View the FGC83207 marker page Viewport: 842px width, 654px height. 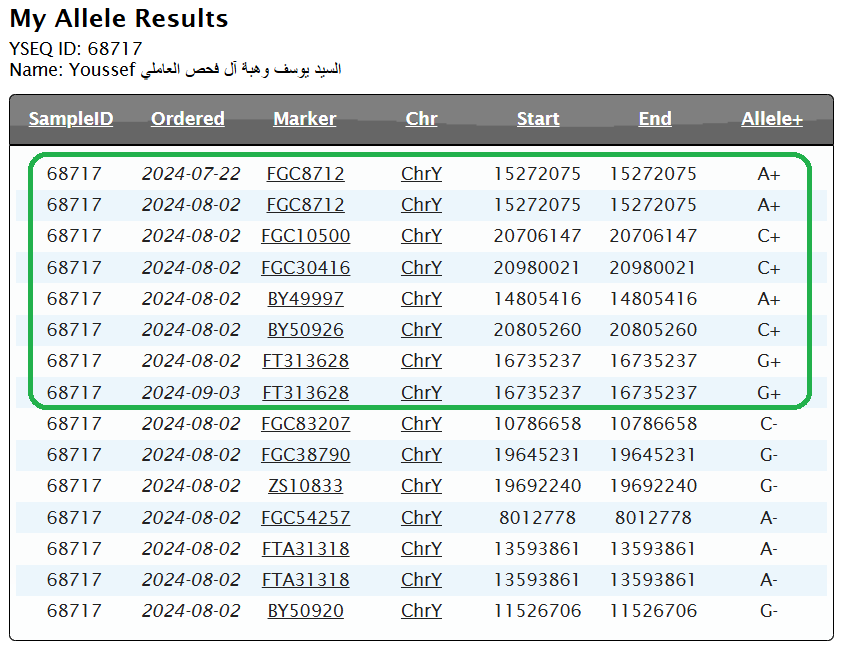click(305, 424)
